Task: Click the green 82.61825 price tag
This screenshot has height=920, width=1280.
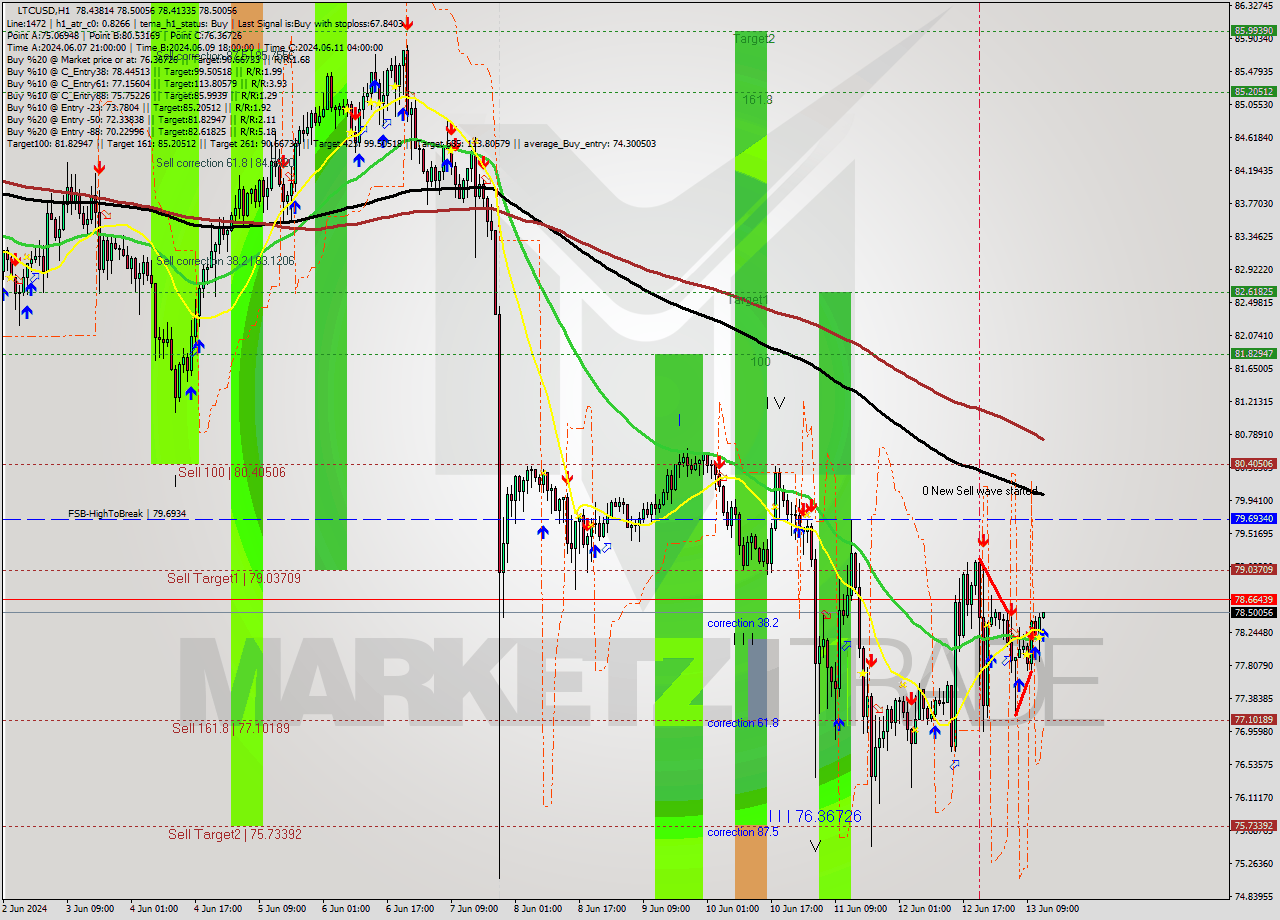Action: [1253, 292]
